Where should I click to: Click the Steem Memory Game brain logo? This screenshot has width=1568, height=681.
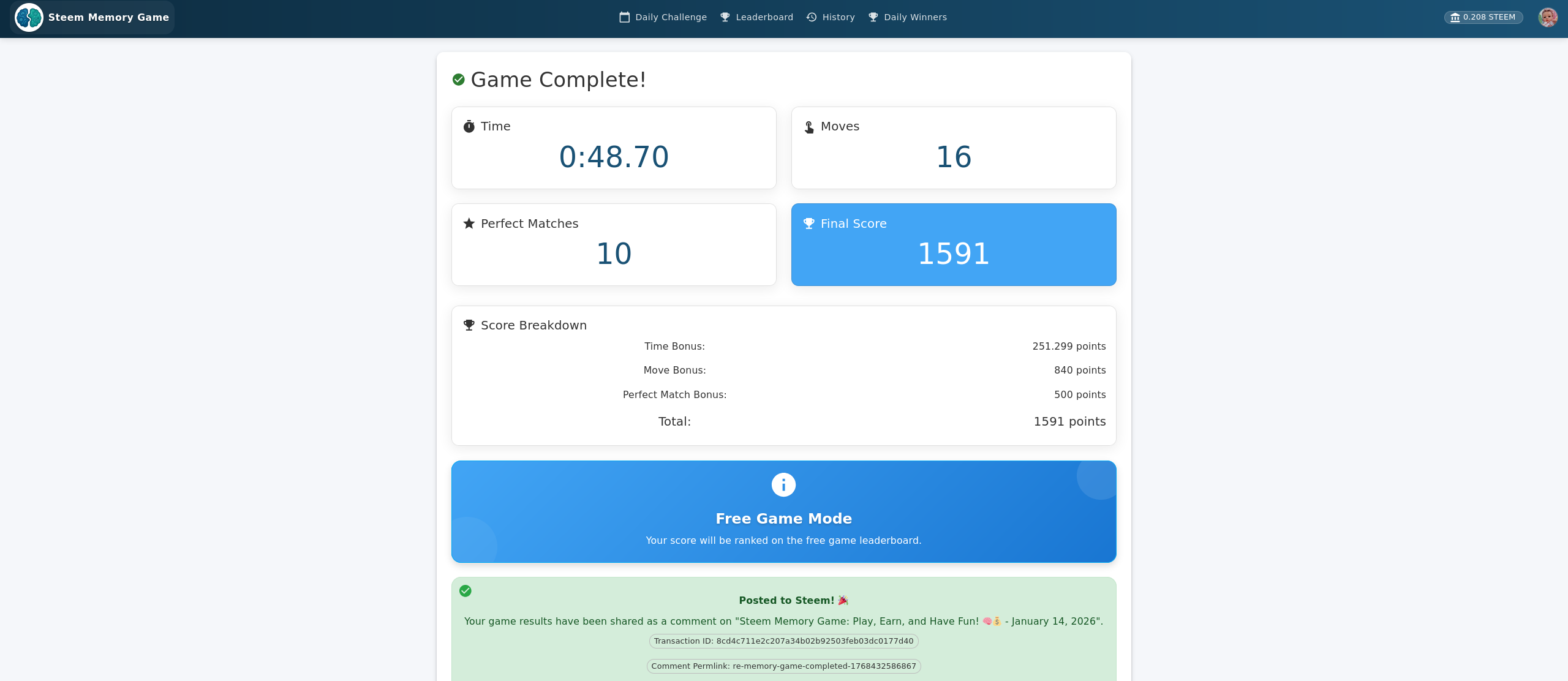coord(29,17)
